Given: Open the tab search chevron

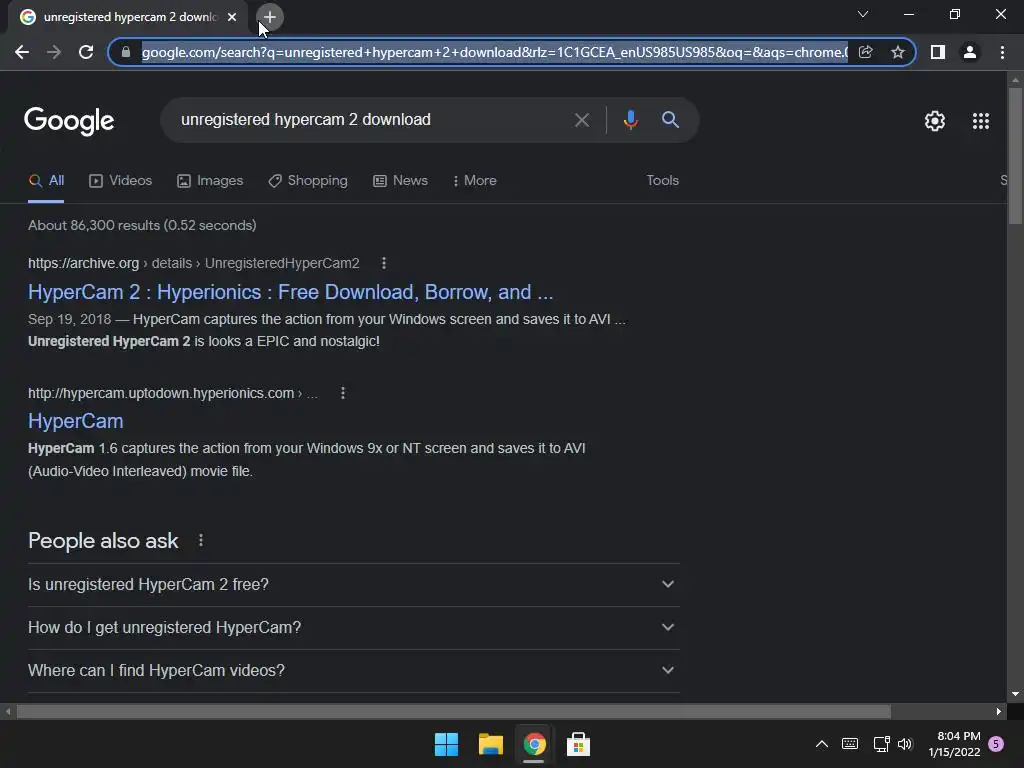Looking at the screenshot, I should [863, 14].
